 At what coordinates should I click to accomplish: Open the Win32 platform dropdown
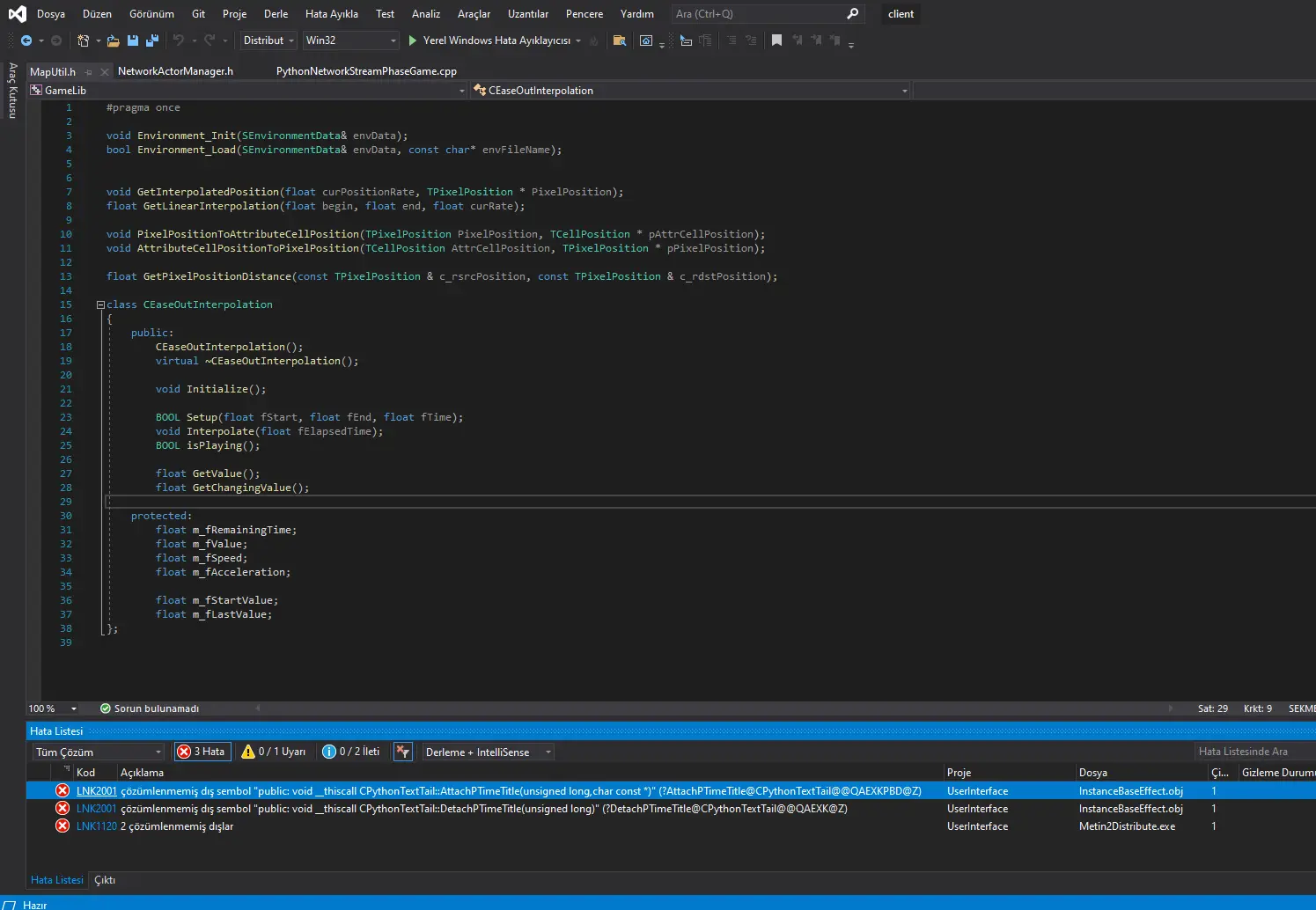tap(350, 40)
